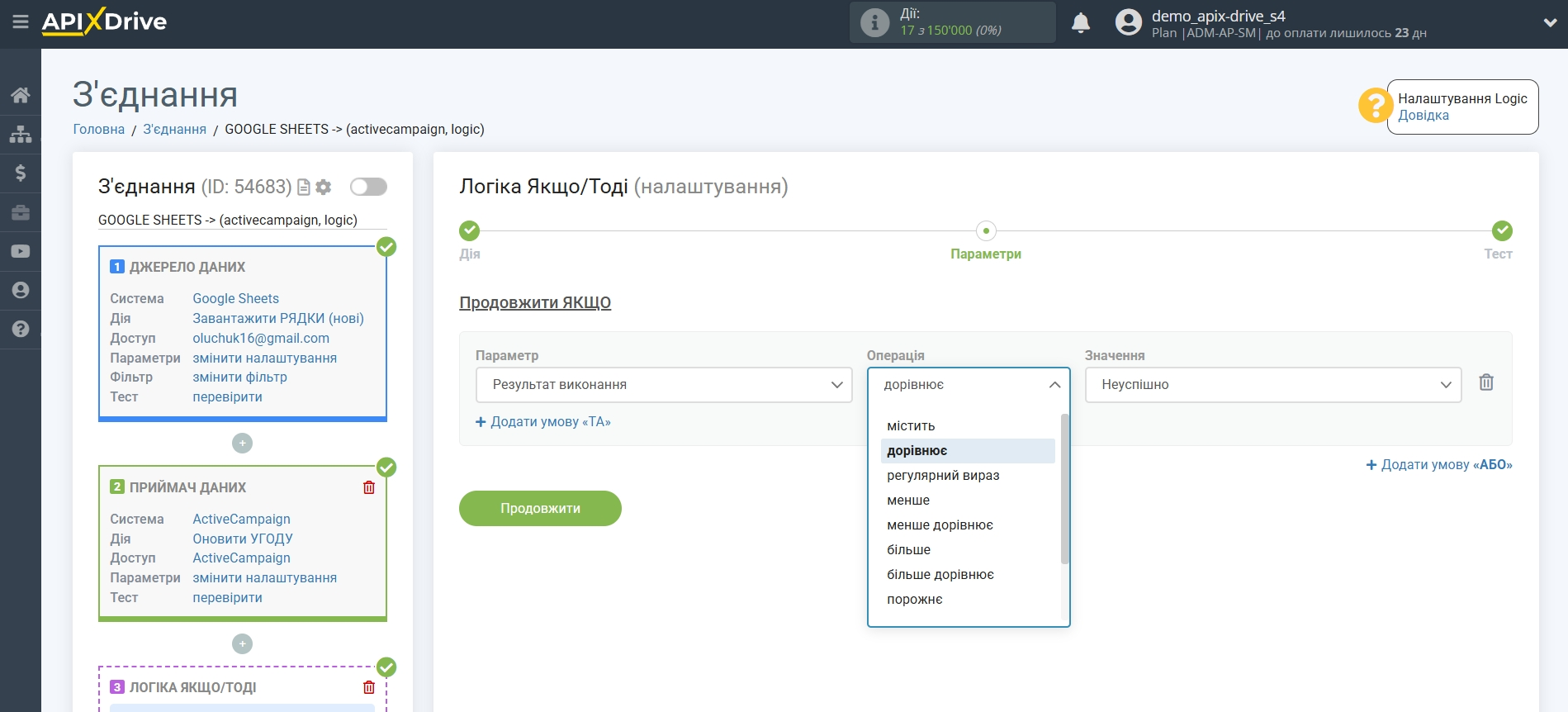1568x712 pixels.
Task: Go to Головна breadcrumb
Action: [x=99, y=129]
